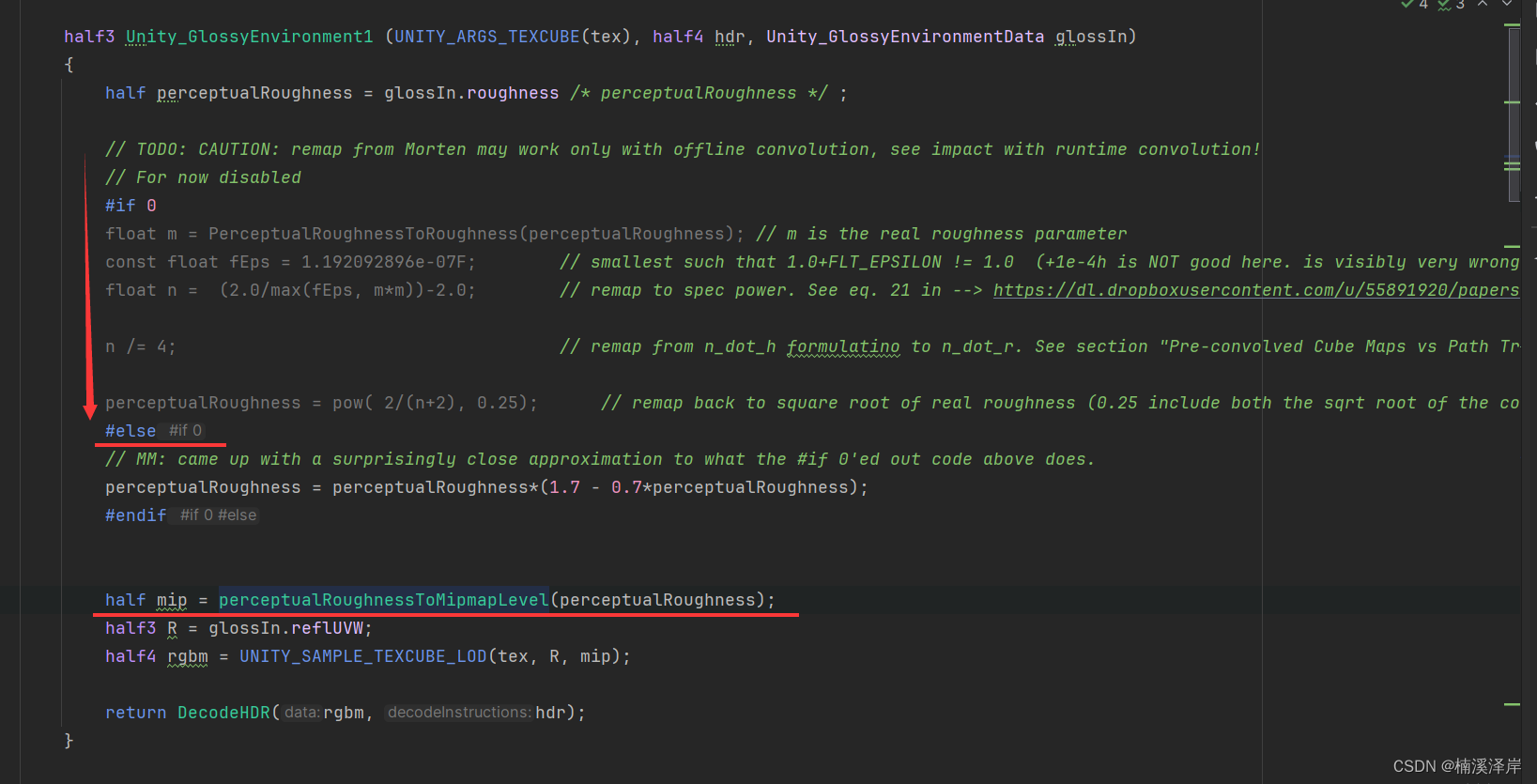The width and height of the screenshot is (1537, 784).
Task: Click UNITY_SAMPLE_TEXCUBE_LOD macro name
Action: (x=363, y=656)
